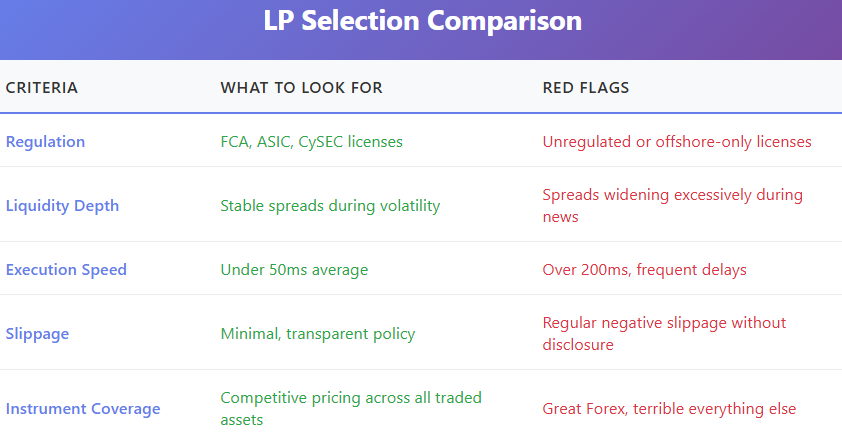This screenshot has width=842, height=437.
Task: Click Minimal, transparent policy text
Action: [x=316, y=334]
